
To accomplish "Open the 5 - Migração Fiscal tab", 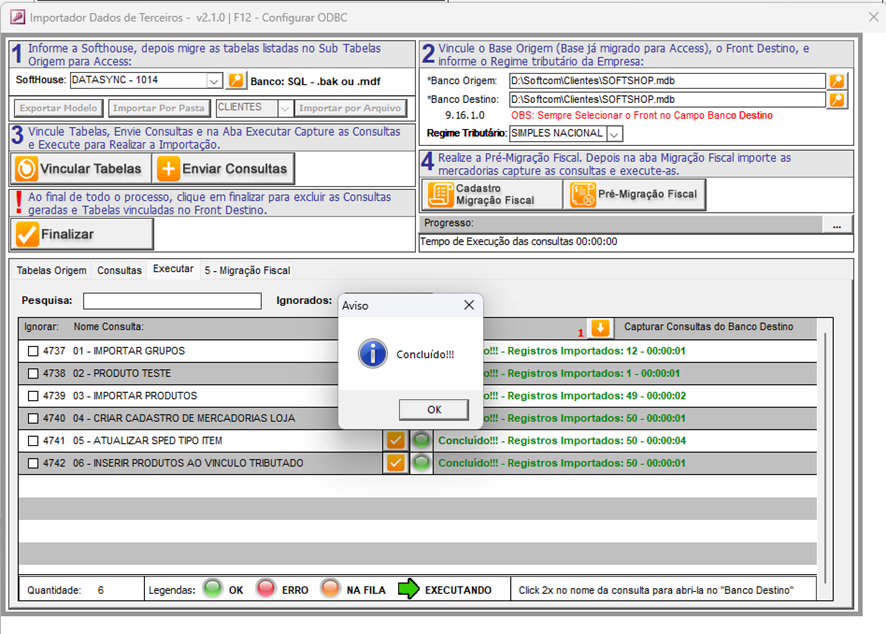I will point(247,270).
